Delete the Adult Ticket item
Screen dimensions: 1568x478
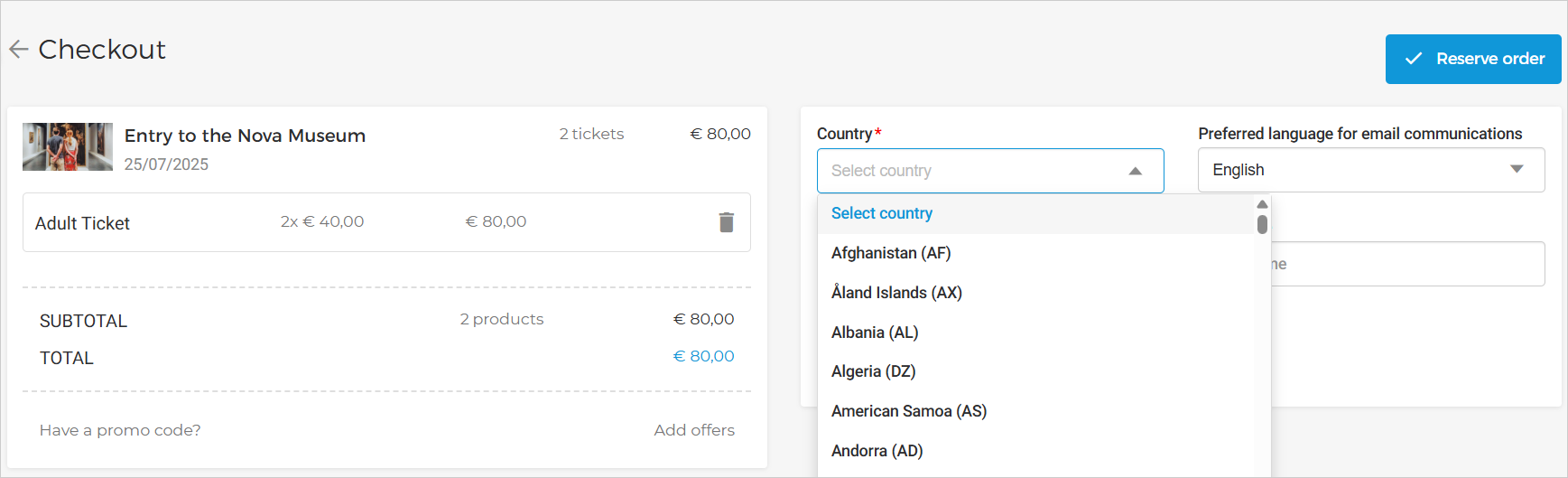(726, 222)
